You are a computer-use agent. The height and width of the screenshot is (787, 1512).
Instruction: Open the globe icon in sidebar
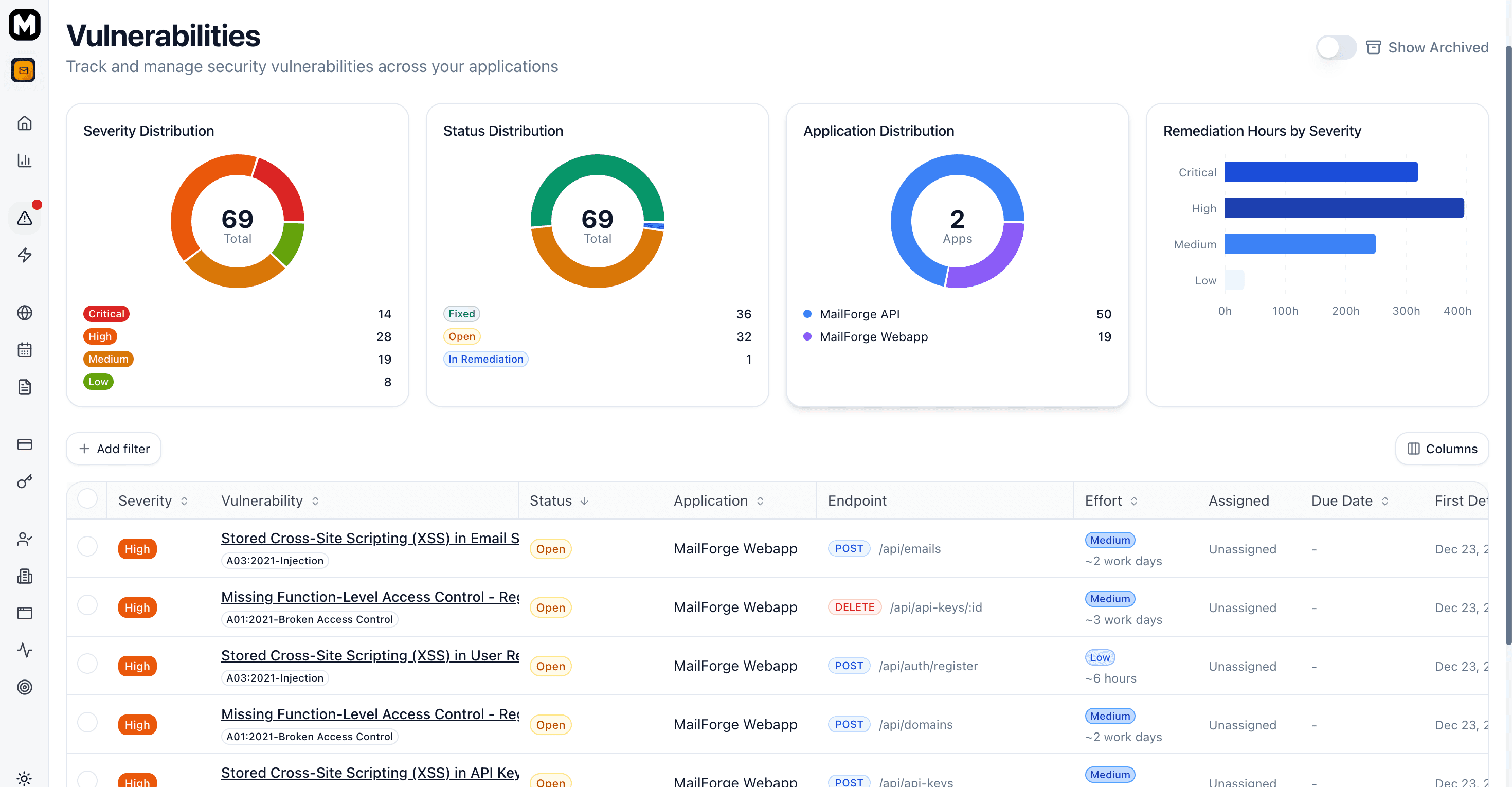pyautogui.click(x=24, y=313)
